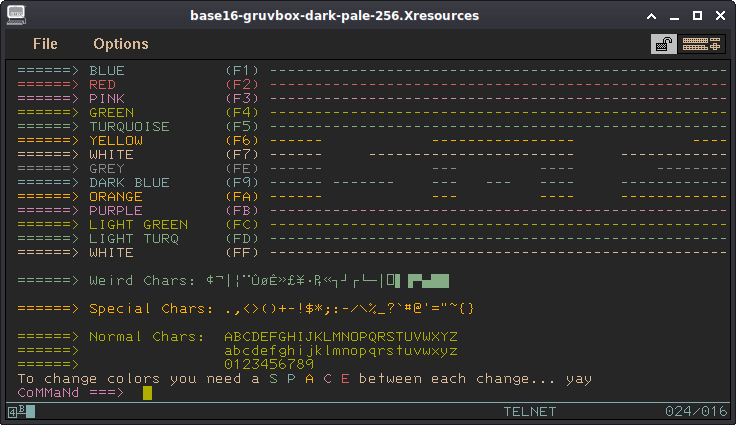Open the Options menu
Image resolution: width=736 pixels, height=425 pixels.
coord(121,44)
